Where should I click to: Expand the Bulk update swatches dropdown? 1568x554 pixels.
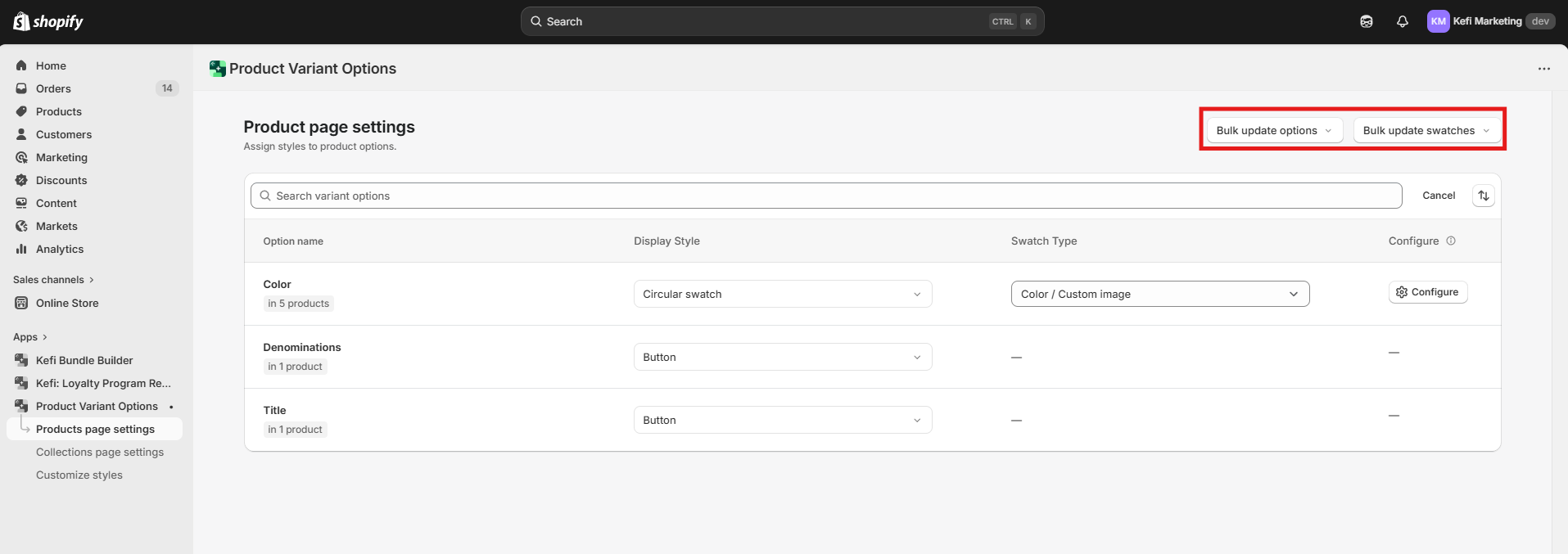pyautogui.click(x=1426, y=130)
